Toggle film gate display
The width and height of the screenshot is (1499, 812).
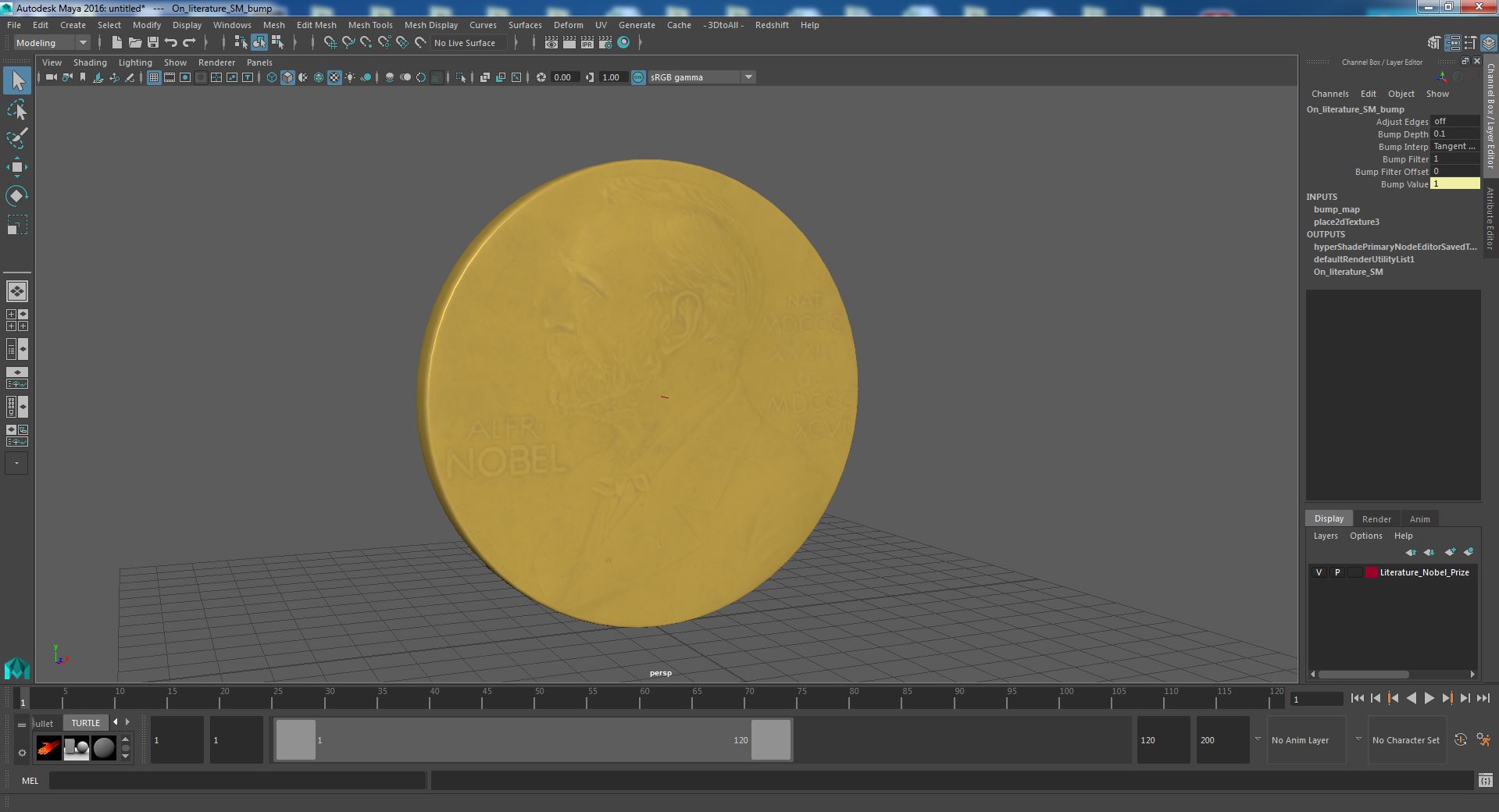[170, 77]
